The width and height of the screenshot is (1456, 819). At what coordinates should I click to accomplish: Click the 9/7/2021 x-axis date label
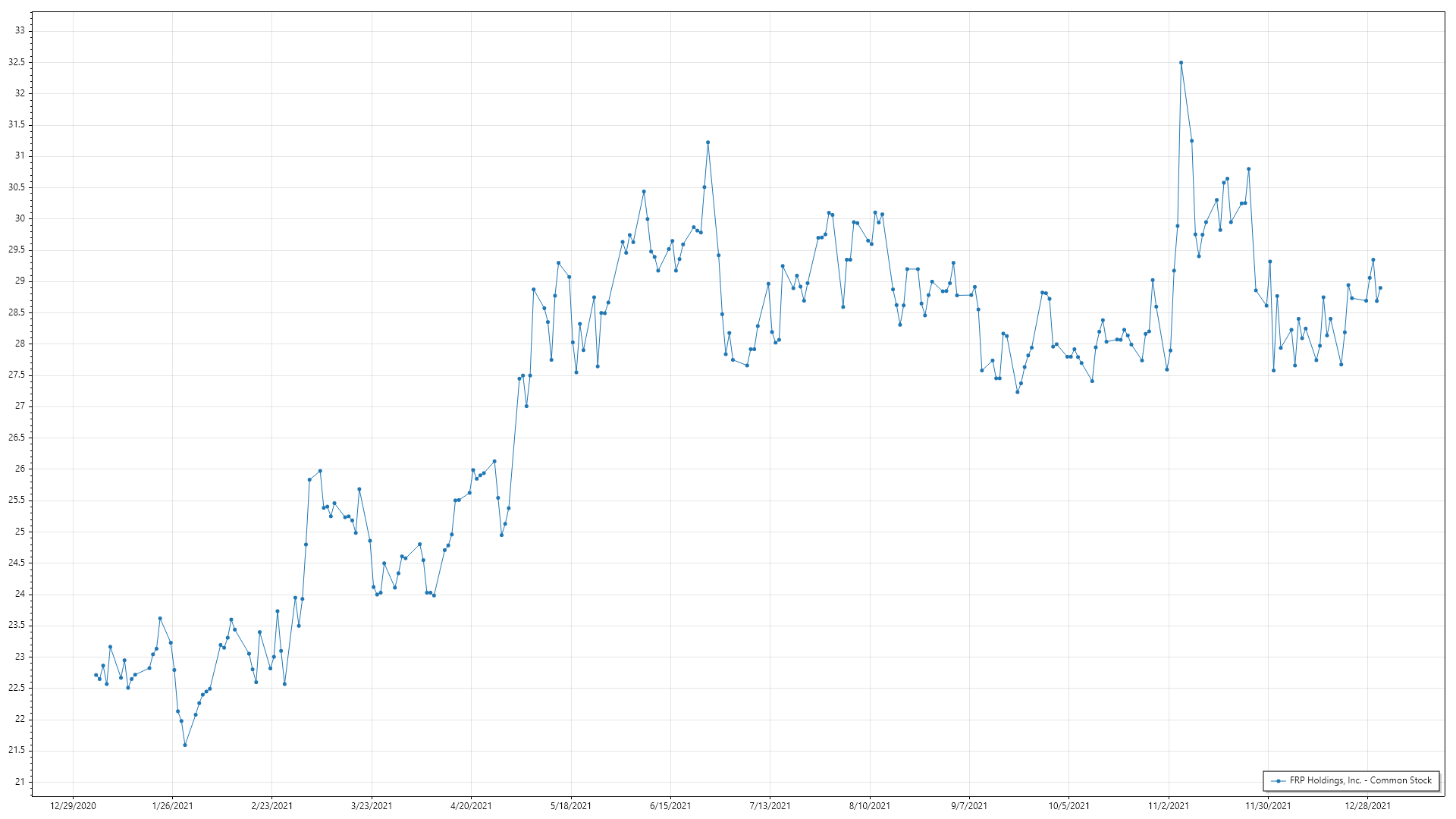click(969, 806)
